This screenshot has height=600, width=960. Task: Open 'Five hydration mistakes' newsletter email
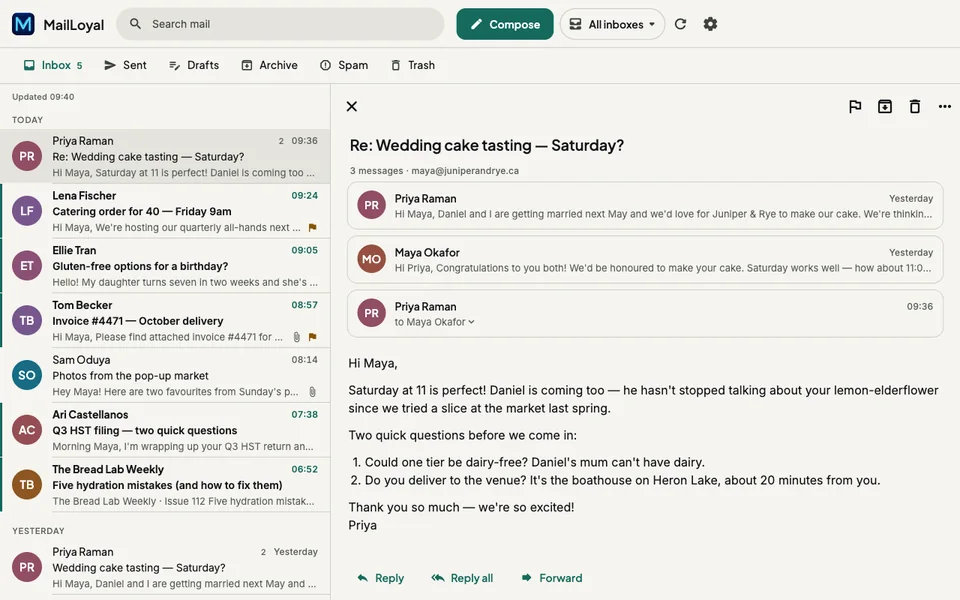point(165,485)
